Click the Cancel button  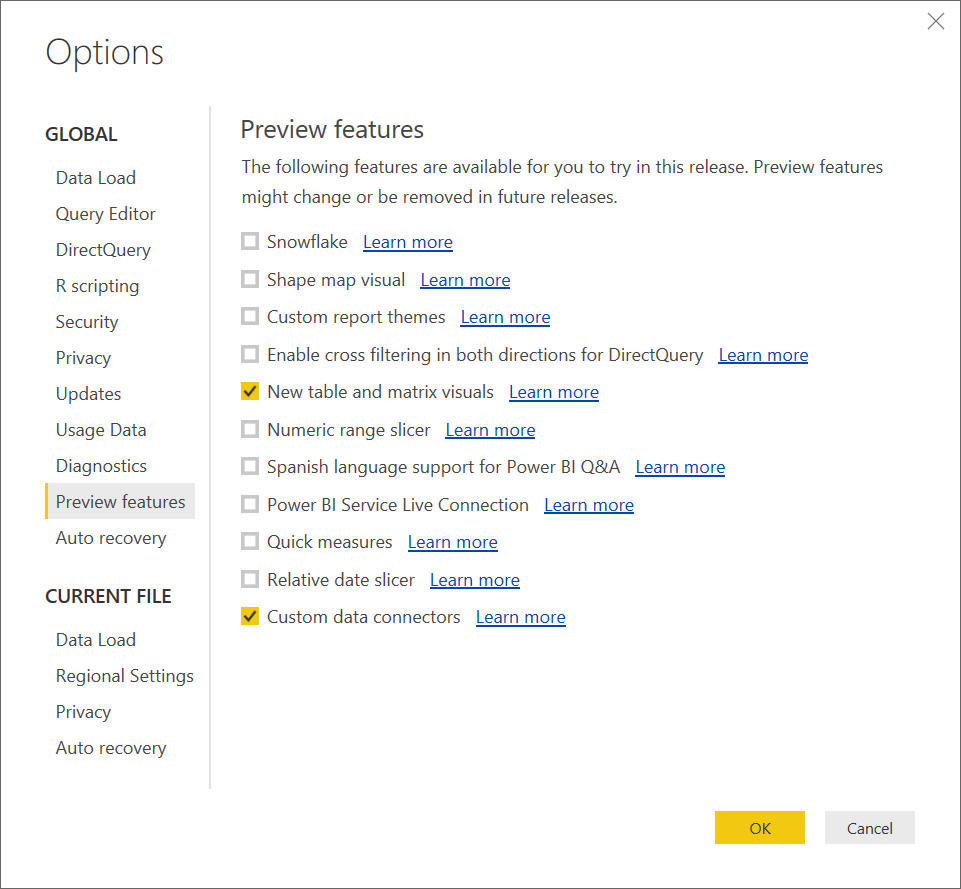(x=869, y=828)
